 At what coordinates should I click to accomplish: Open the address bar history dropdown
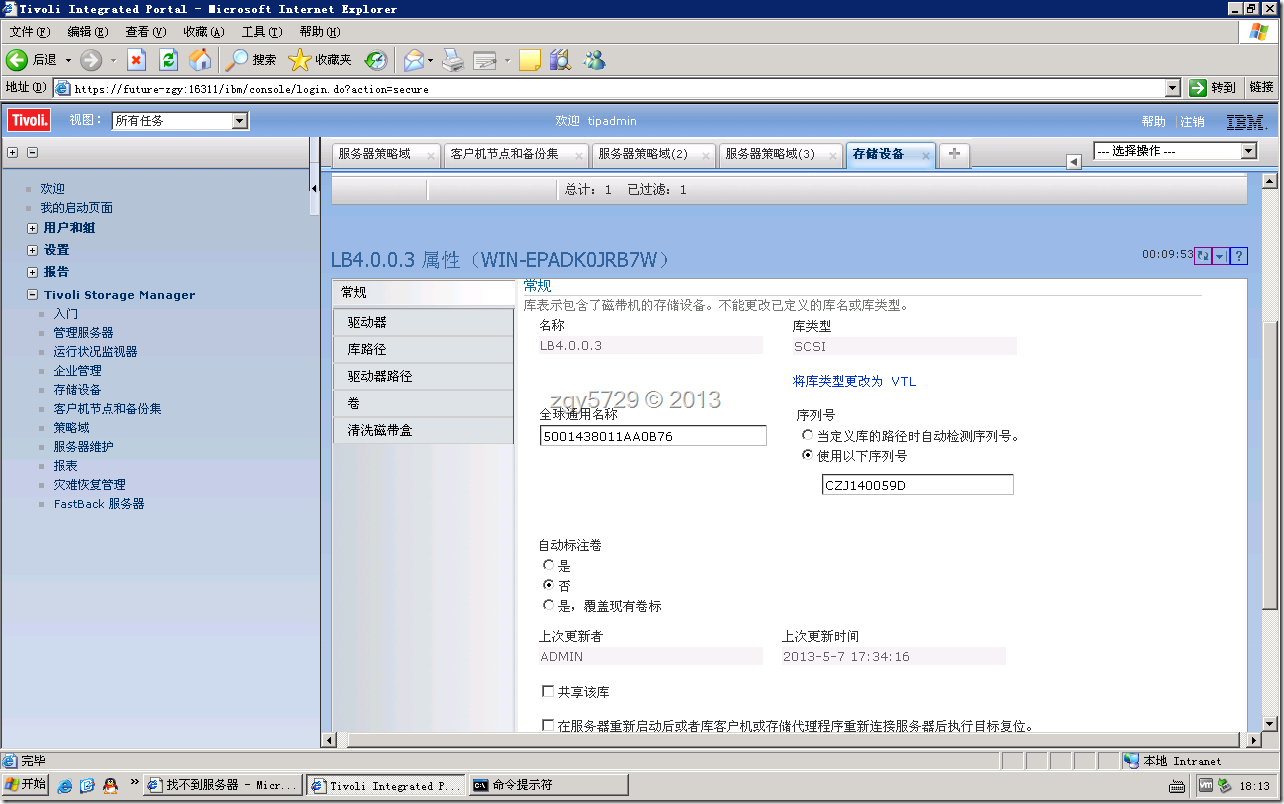[1174, 88]
